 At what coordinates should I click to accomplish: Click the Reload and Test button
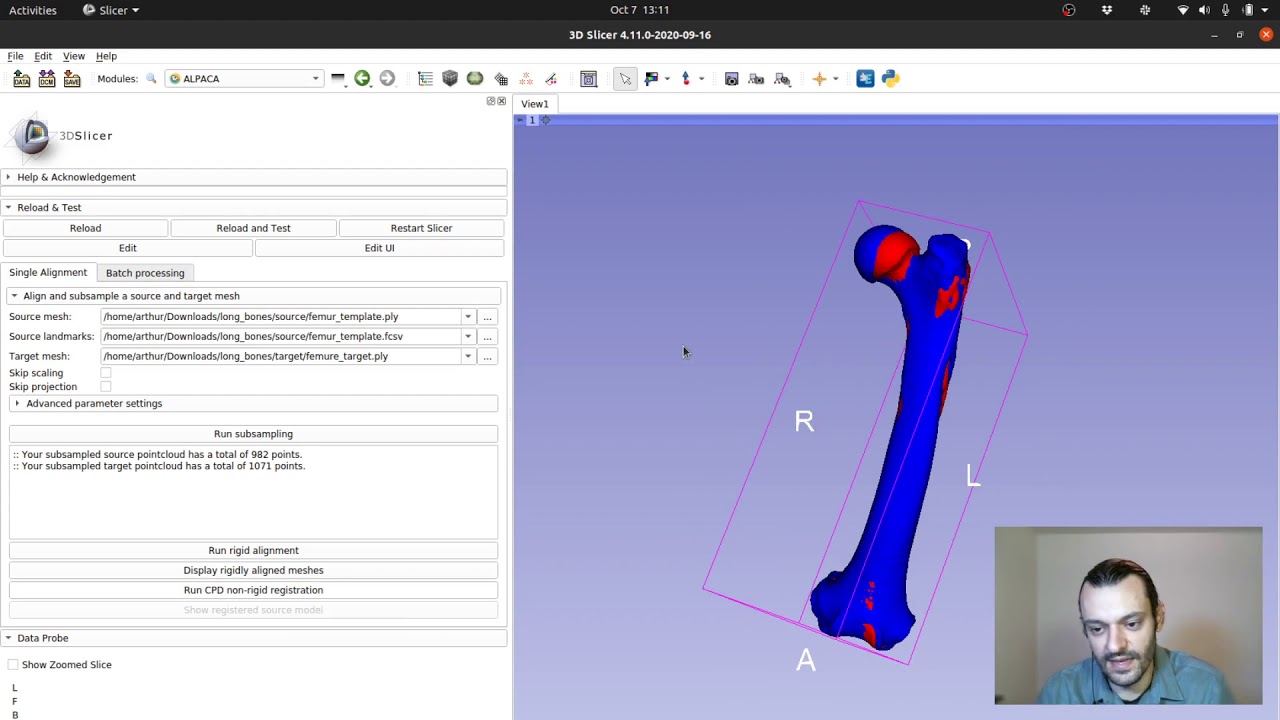tap(253, 228)
